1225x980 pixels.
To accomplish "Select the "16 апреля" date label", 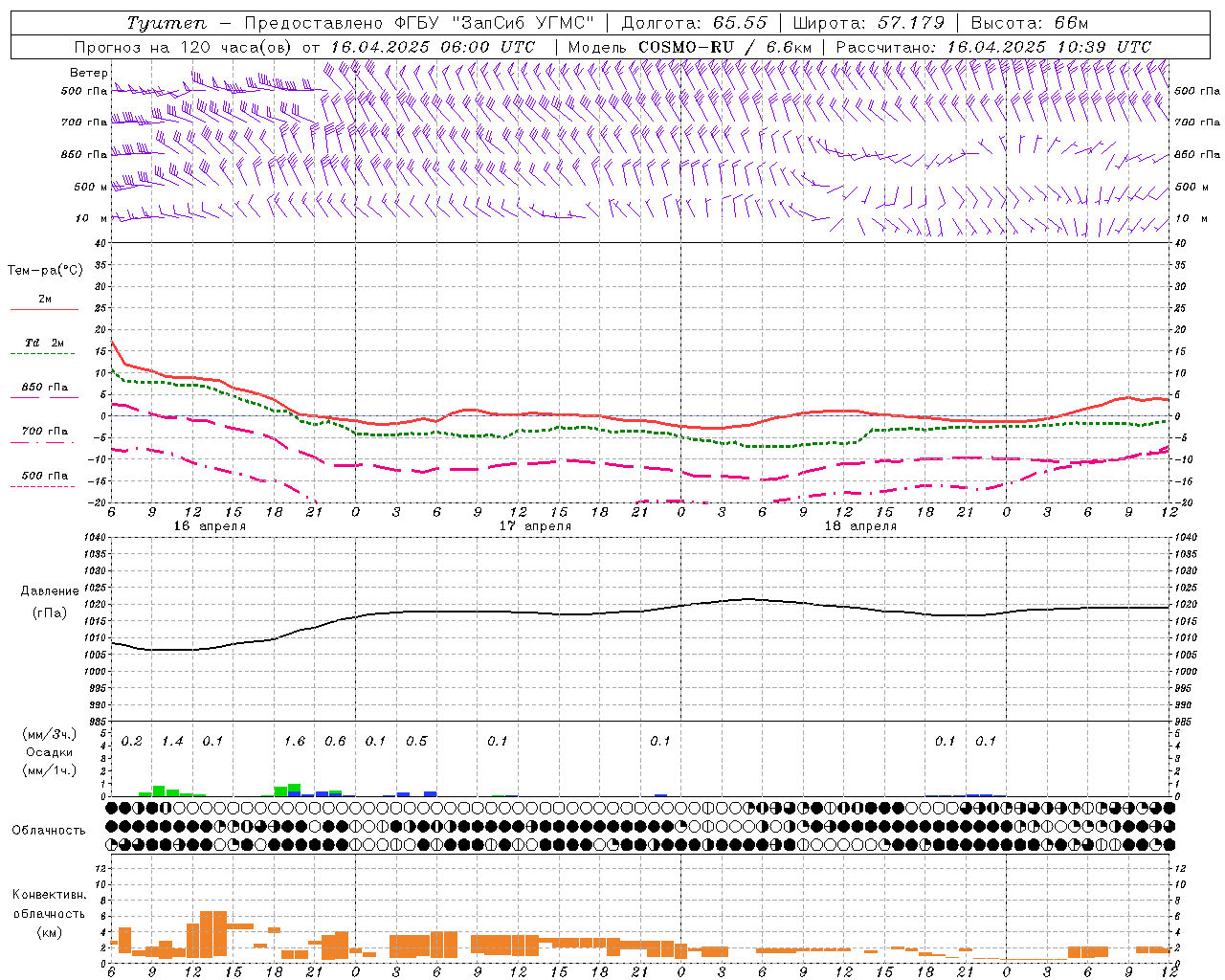I will point(210,526).
